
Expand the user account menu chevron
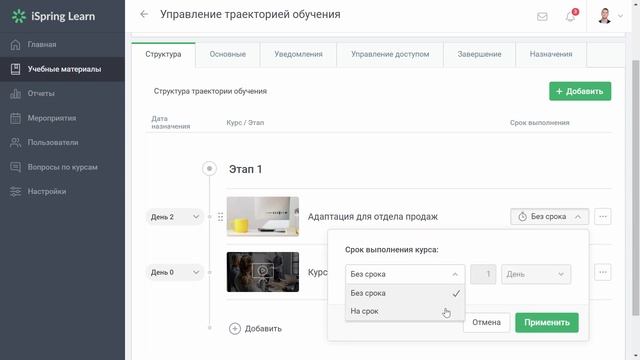[620, 16]
